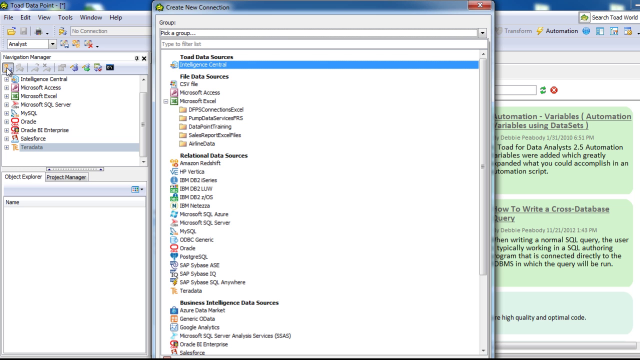Open the Analyst dropdown arrow

tap(52, 44)
